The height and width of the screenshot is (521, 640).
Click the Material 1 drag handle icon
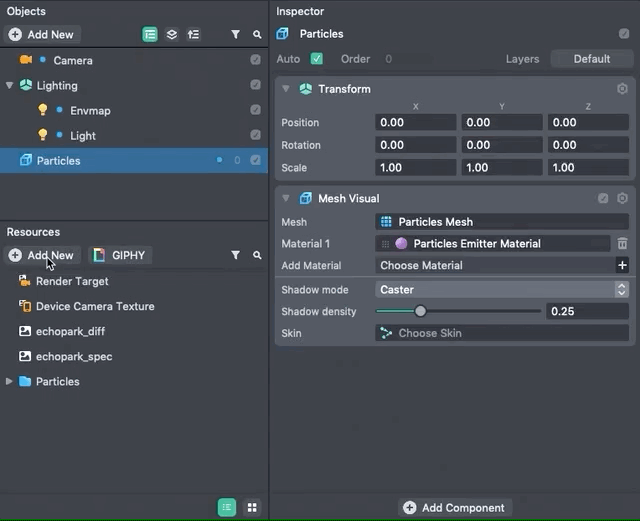tap(385, 244)
